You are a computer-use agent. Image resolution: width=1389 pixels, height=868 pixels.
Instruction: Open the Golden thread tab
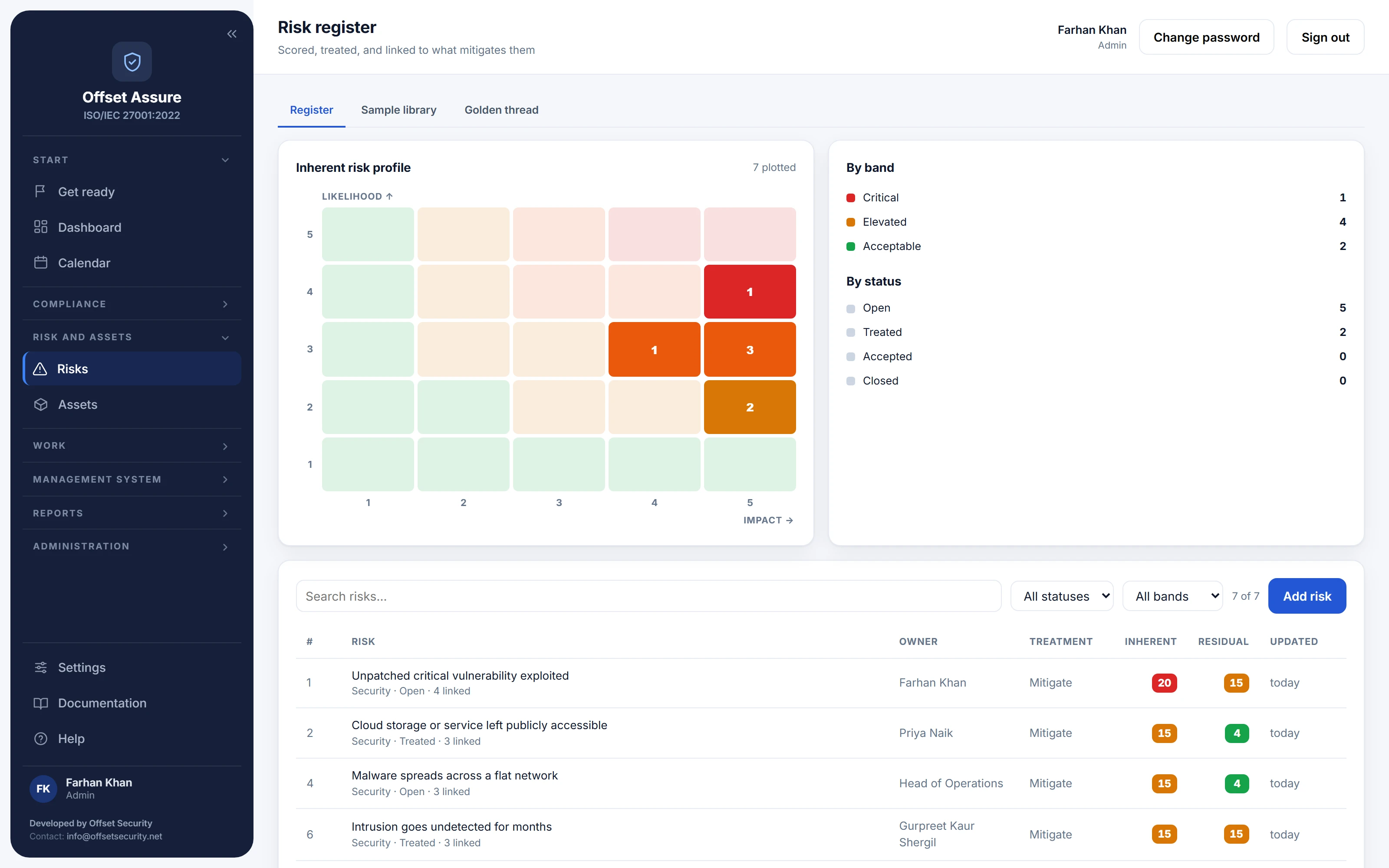tap(501, 110)
